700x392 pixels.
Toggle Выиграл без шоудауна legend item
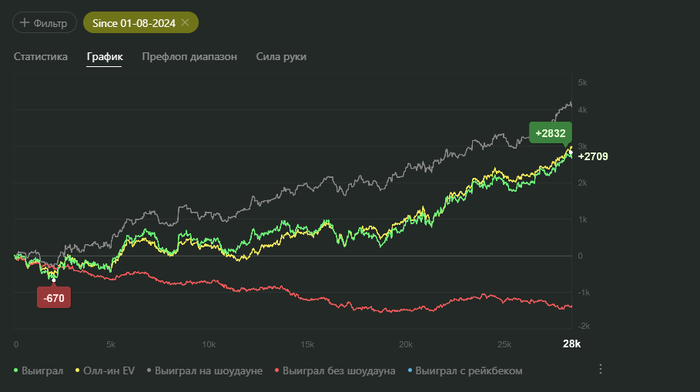pos(335,371)
